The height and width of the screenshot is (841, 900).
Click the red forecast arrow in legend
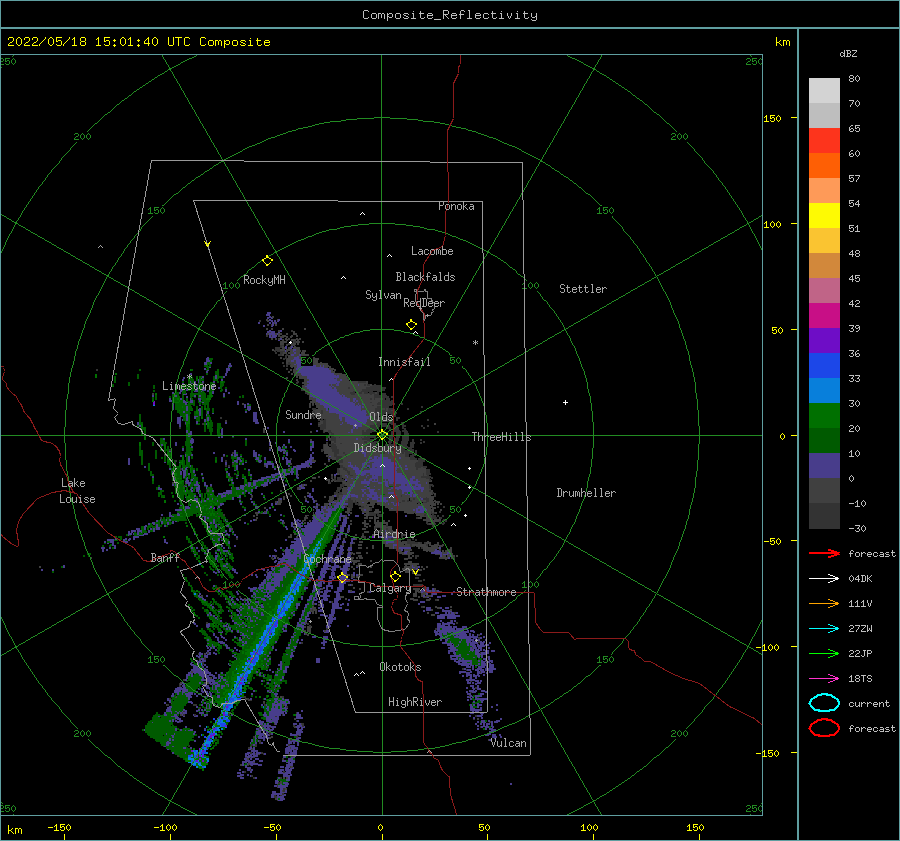tap(824, 553)
